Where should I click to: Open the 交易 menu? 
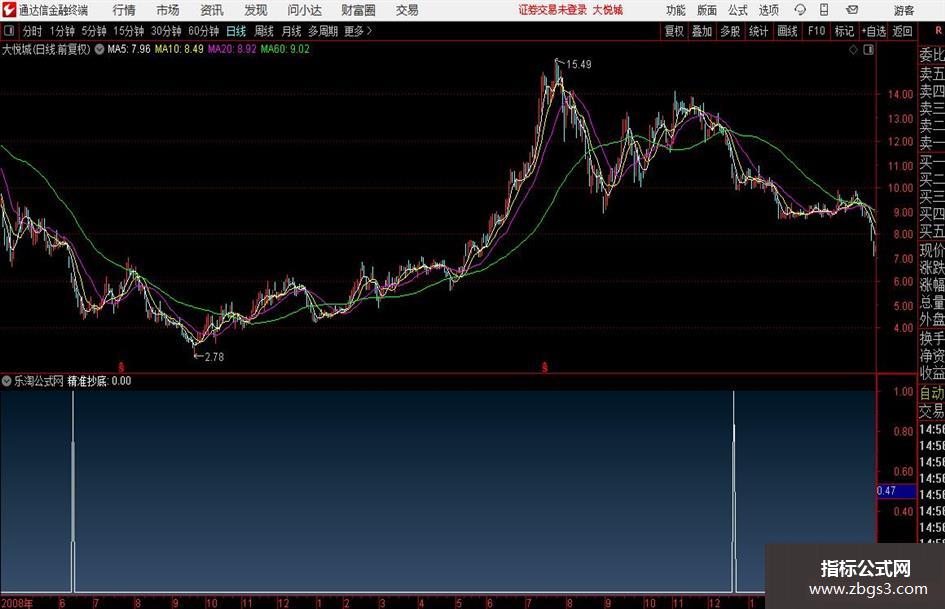[407, 10]
